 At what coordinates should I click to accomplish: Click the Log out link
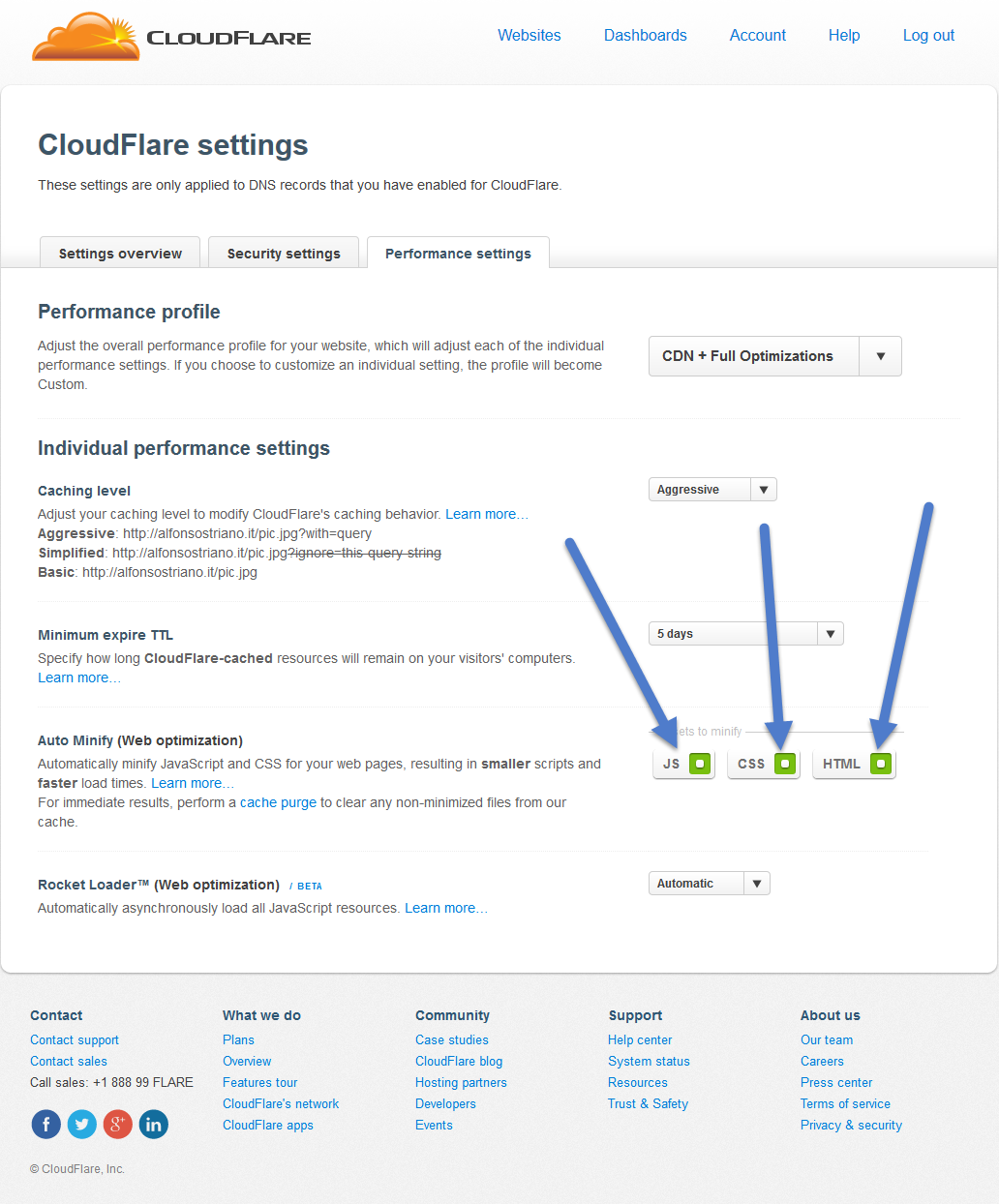coord(928,35)
